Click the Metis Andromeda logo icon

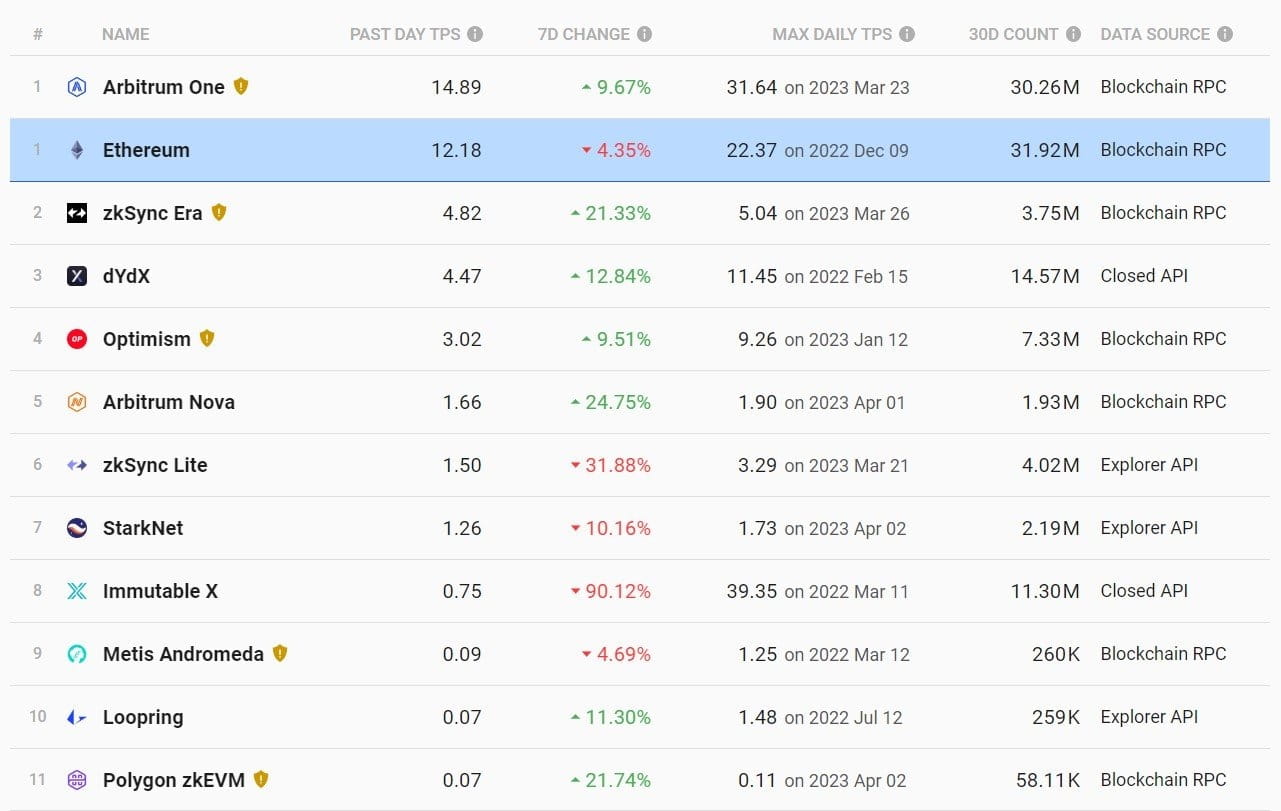[x=77, y=654]
